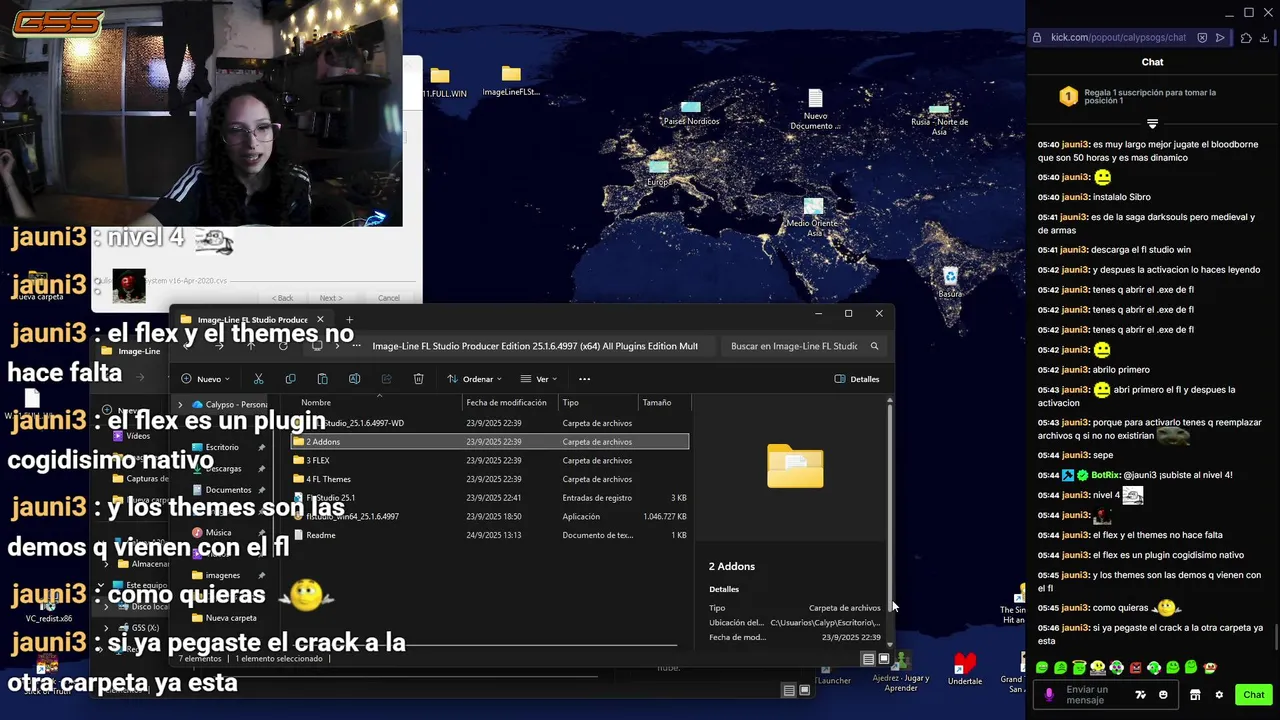Click the Delete trash icon in Explorer toolbar
The height and width of the screenshot is (720, 1280).
(x=418, y=379)
